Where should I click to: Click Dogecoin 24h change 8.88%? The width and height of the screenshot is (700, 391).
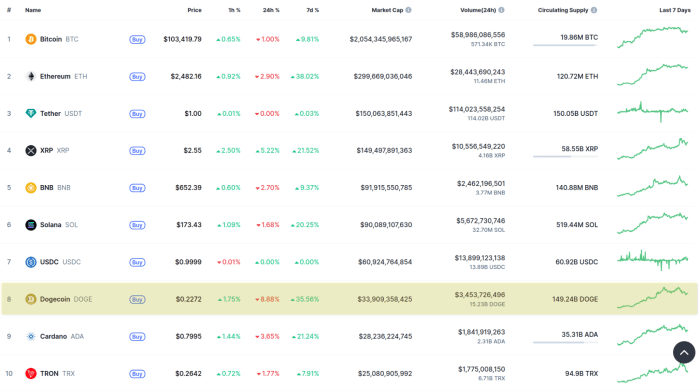click(267, 299)
